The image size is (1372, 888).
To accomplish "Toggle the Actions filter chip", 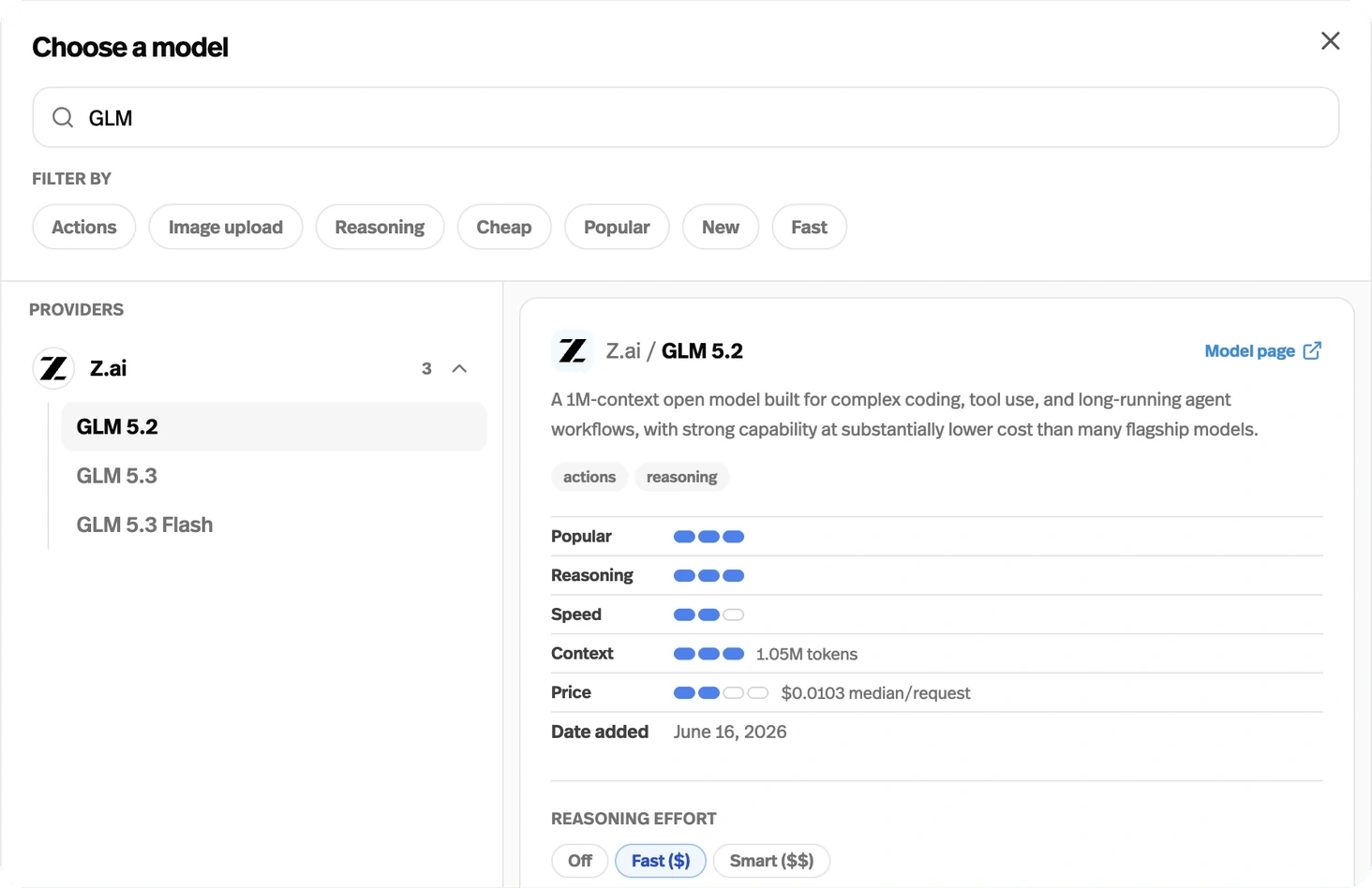I will (x=84, y=227).
